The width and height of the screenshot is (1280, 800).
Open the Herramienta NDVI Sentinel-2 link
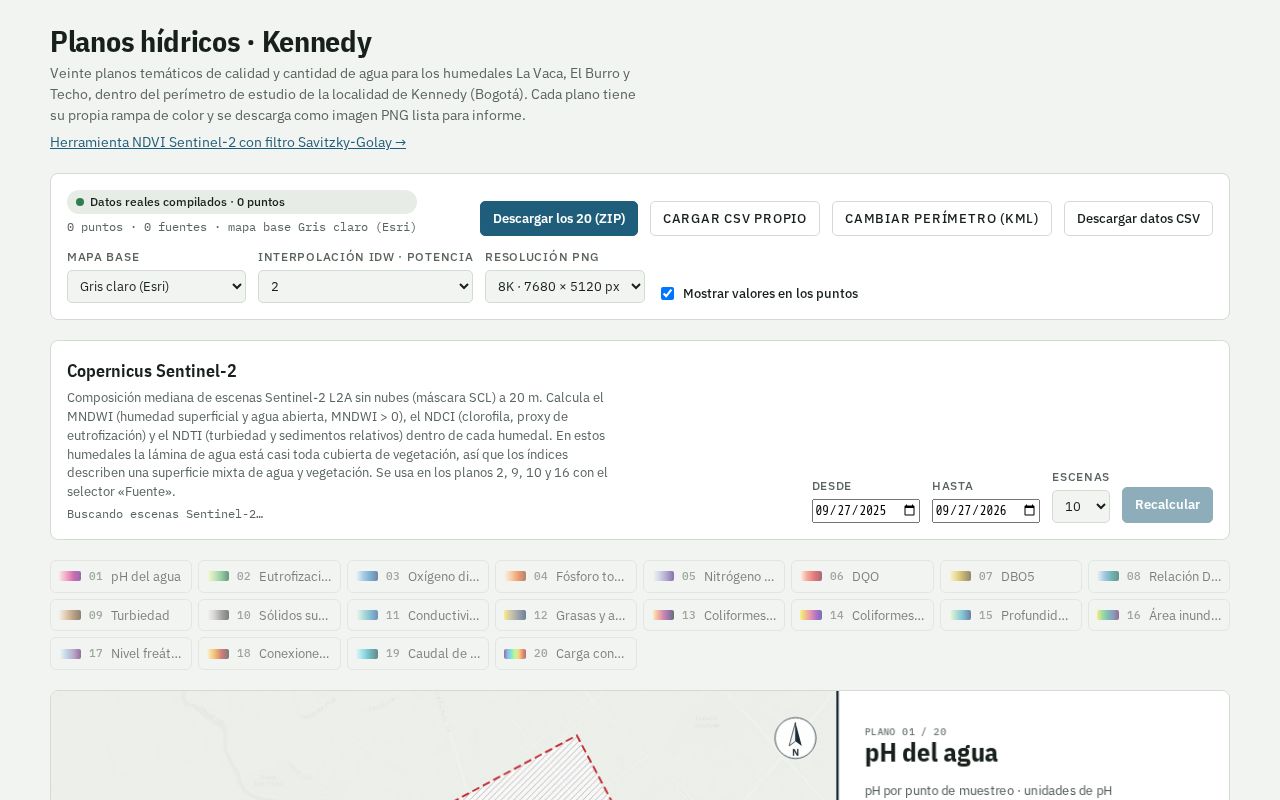pyautogui.click(x=228, y=143)
